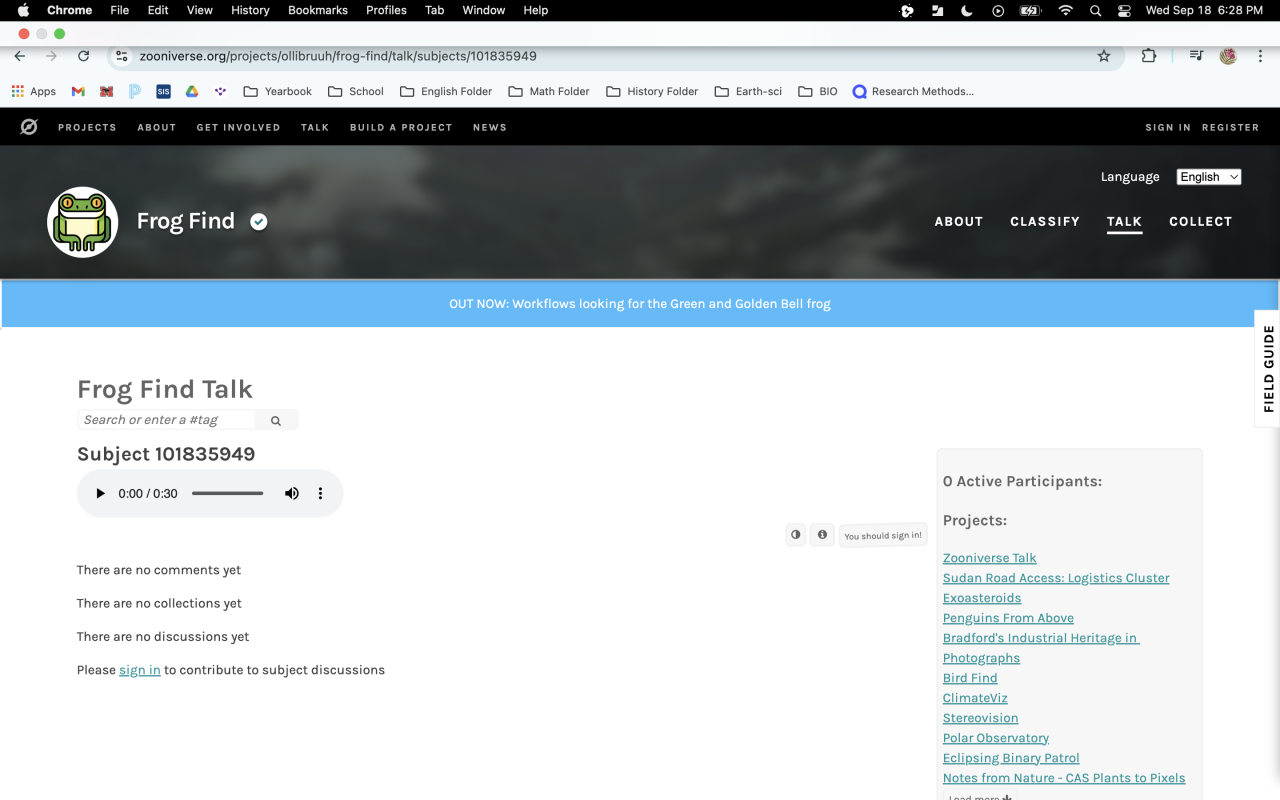Open the Stereovision link
This screenshot has width=1280, height=800.
click(x=981, y=718)
